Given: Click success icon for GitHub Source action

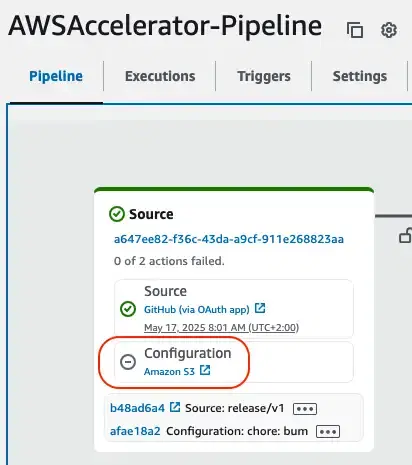Looking at the screenshot, I should pos(128,309).
